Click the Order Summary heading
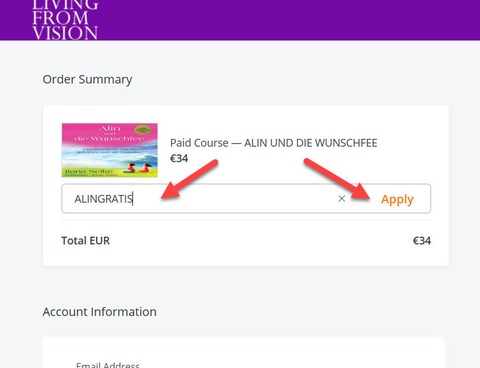Image resolution: width=480 pixels, height=368 pixels. click(x=87, y=80)
